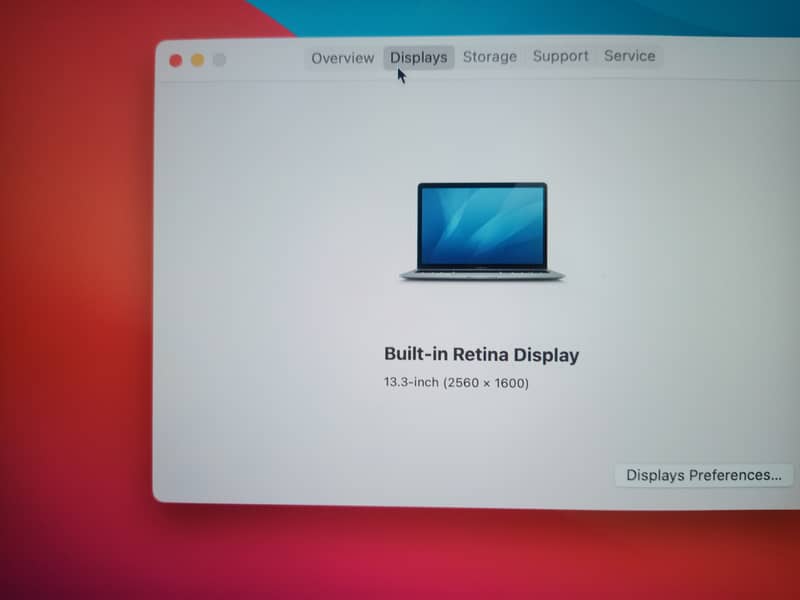Open the Service tab
The height and width of the screenshot is (600, 800).
[630, 56]
